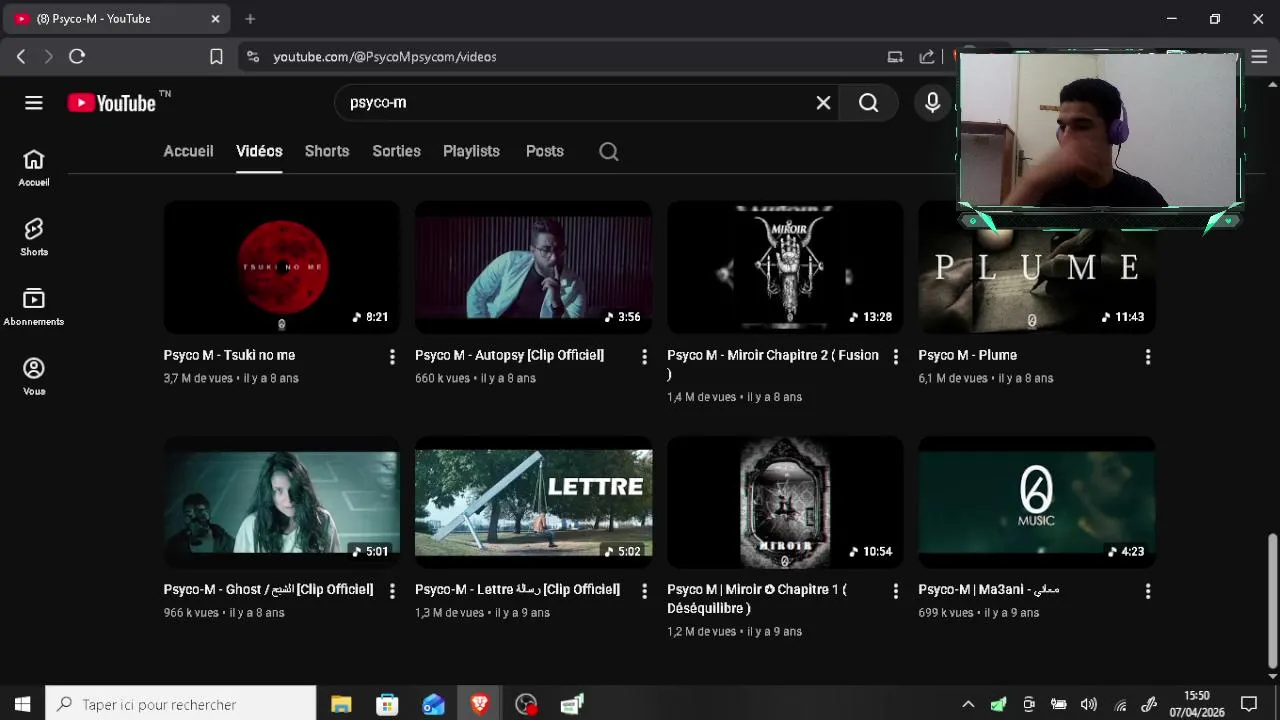The image size is (1280, 720).
Task: Start voice search with microphone
Action: [932, 103]
